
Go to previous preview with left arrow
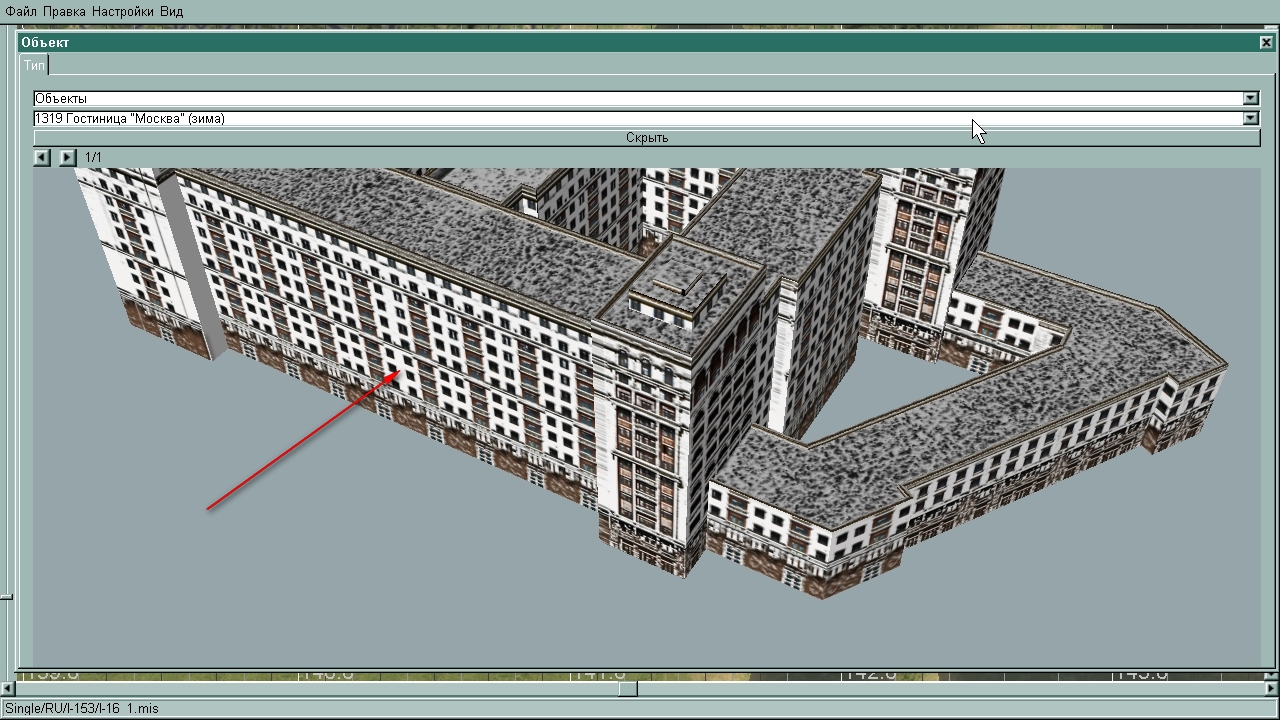[x=42, y=157]
